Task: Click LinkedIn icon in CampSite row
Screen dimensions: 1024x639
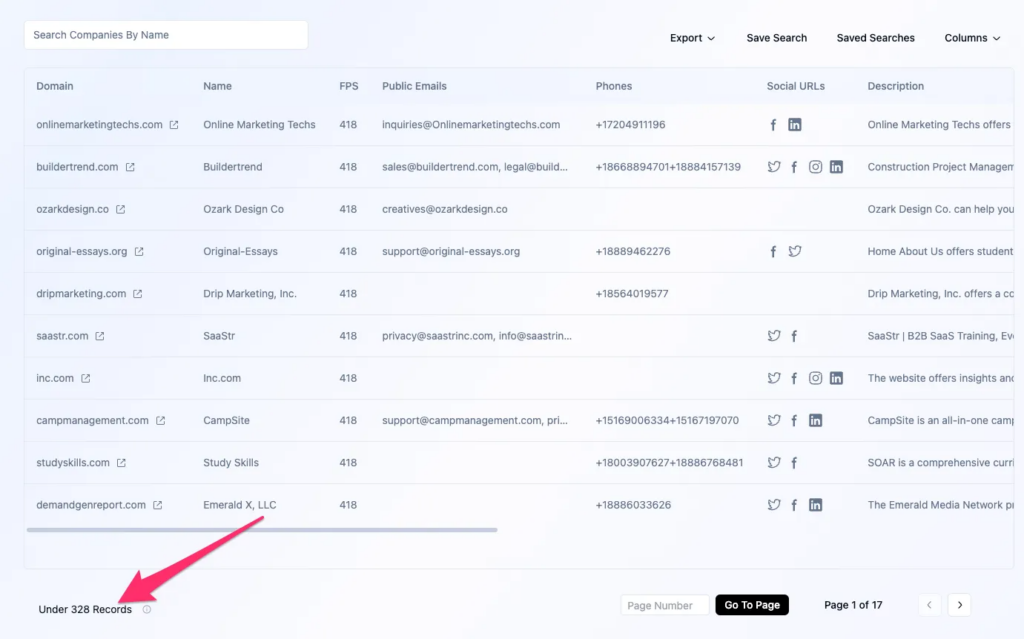Action: click(815, 421)
